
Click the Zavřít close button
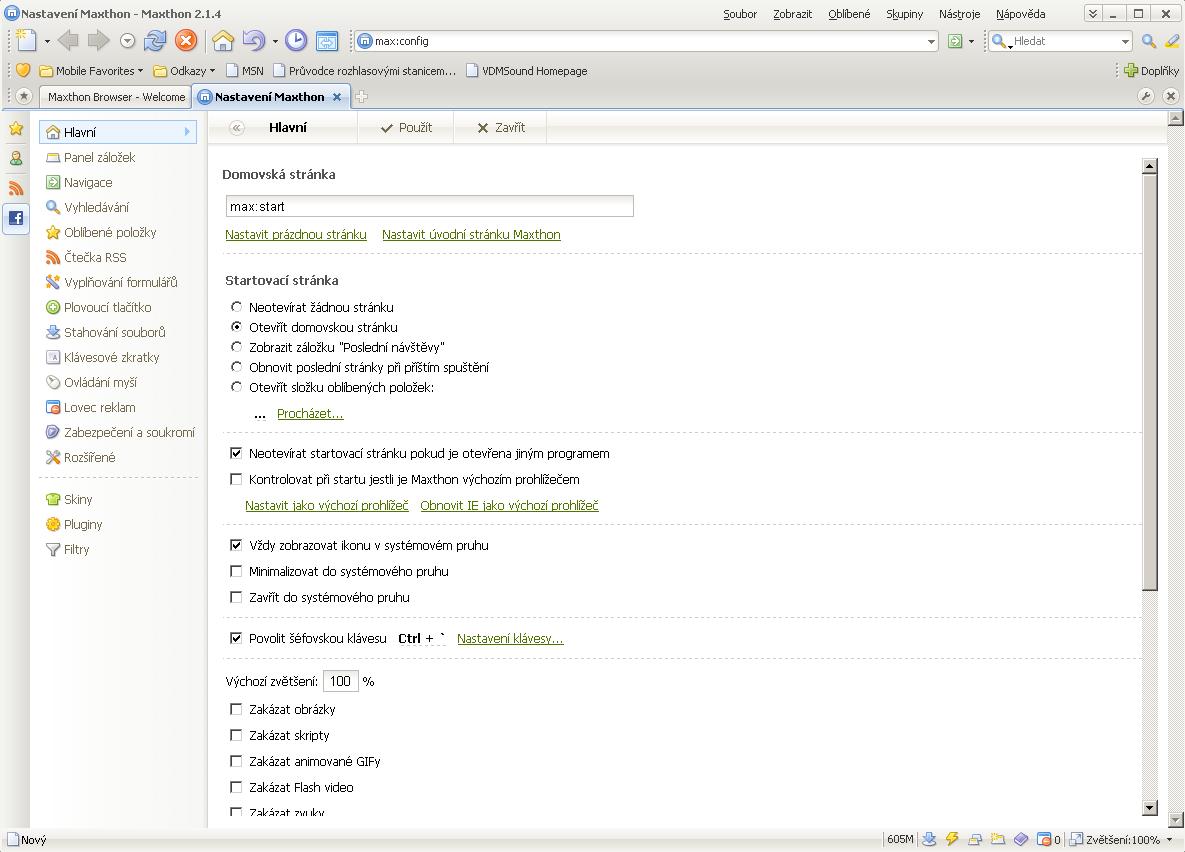(501, 128)
